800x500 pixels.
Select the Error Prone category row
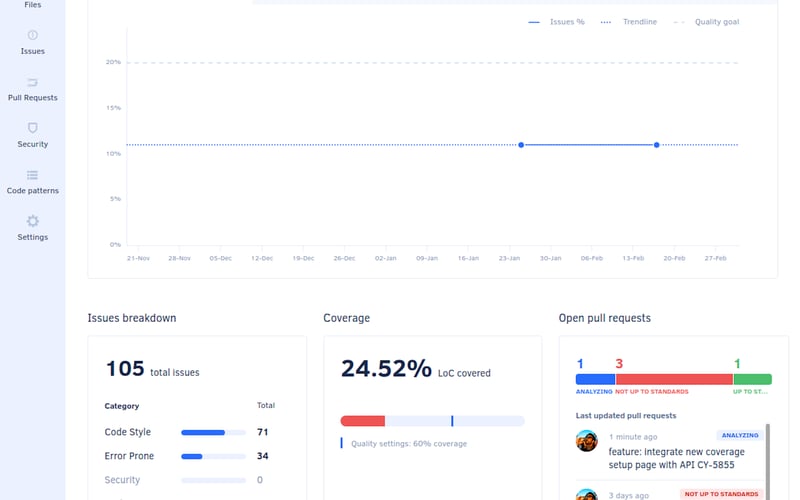[186, 456]
